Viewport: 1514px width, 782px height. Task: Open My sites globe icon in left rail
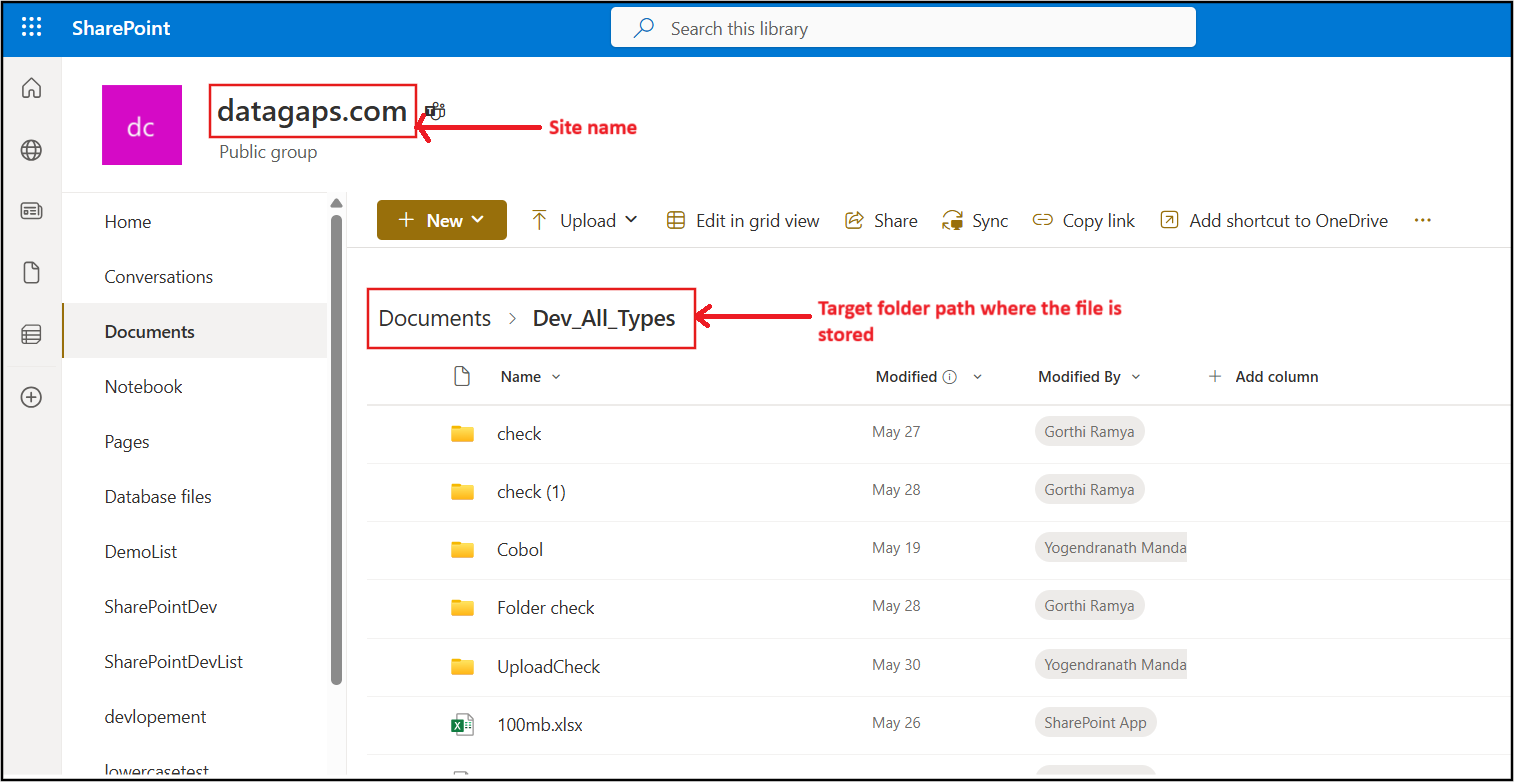tap(32, 151)
